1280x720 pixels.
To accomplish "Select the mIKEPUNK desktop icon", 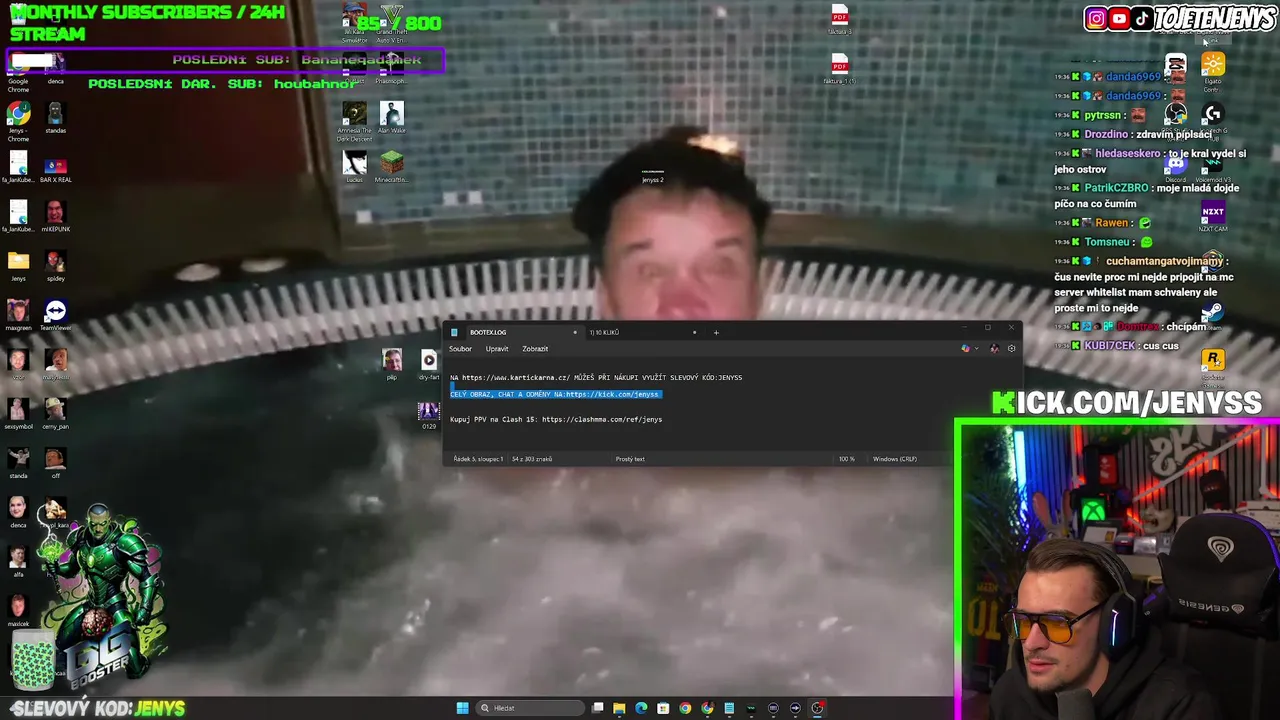I will tap(55, 216).
